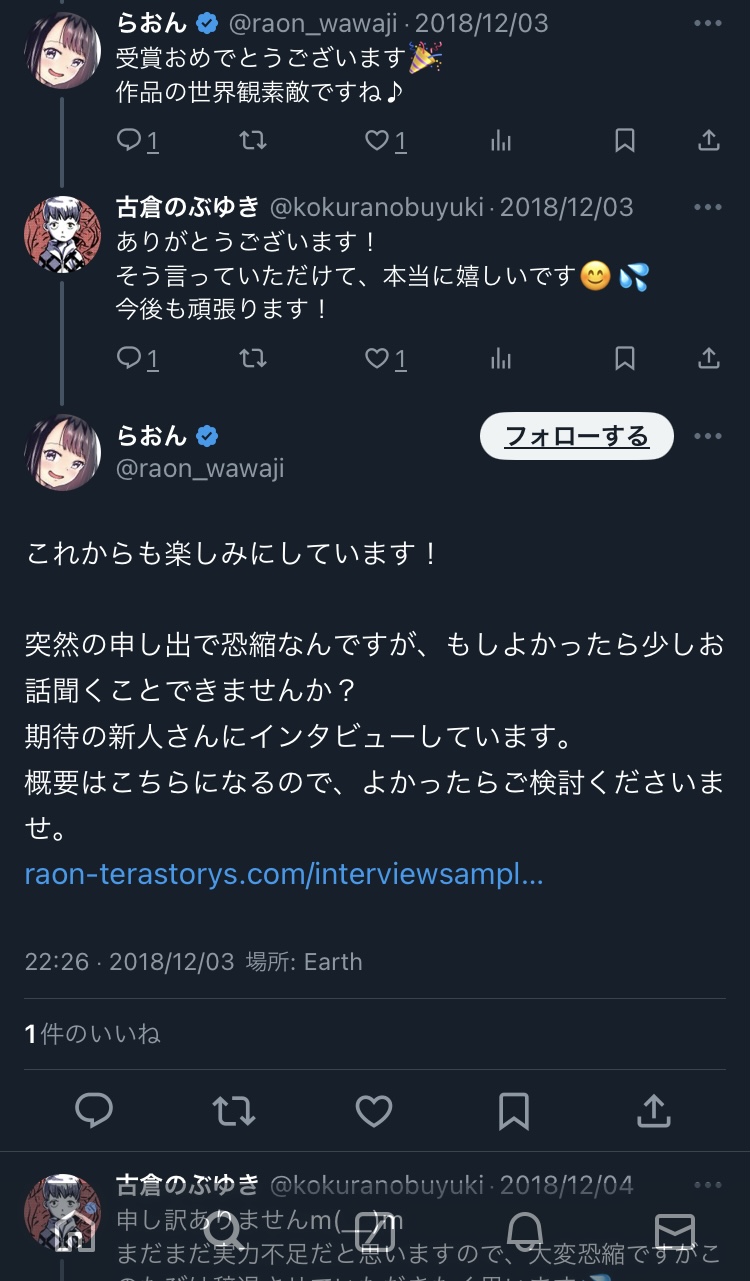The width and height of the screenshot is (750, 1281).
Task: Retweet 古倉のぶゆき's ありがとうございます reply
Action: coord(253,358)
